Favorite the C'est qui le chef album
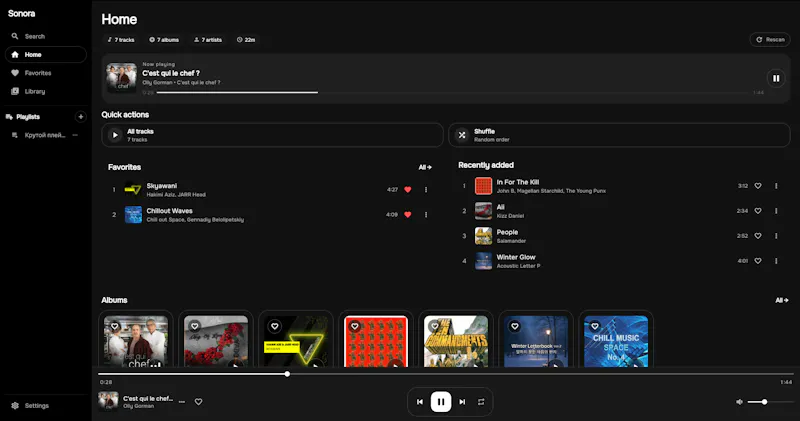 (x=114, y=326)
